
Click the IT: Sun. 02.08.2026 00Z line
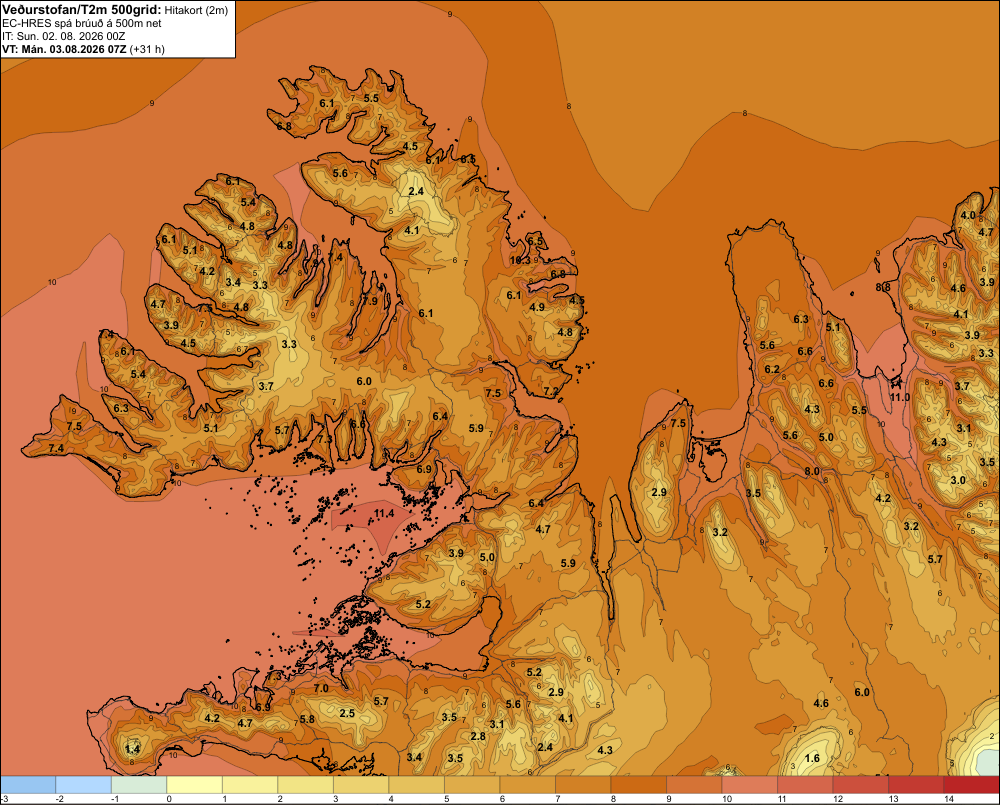(64, 36)
